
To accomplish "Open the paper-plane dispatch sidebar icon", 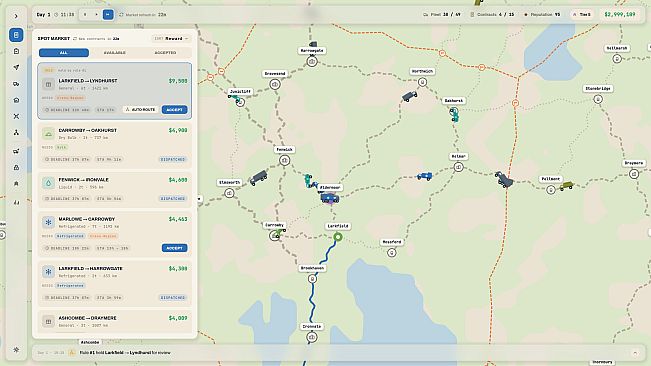I will [x=16, y=67].
